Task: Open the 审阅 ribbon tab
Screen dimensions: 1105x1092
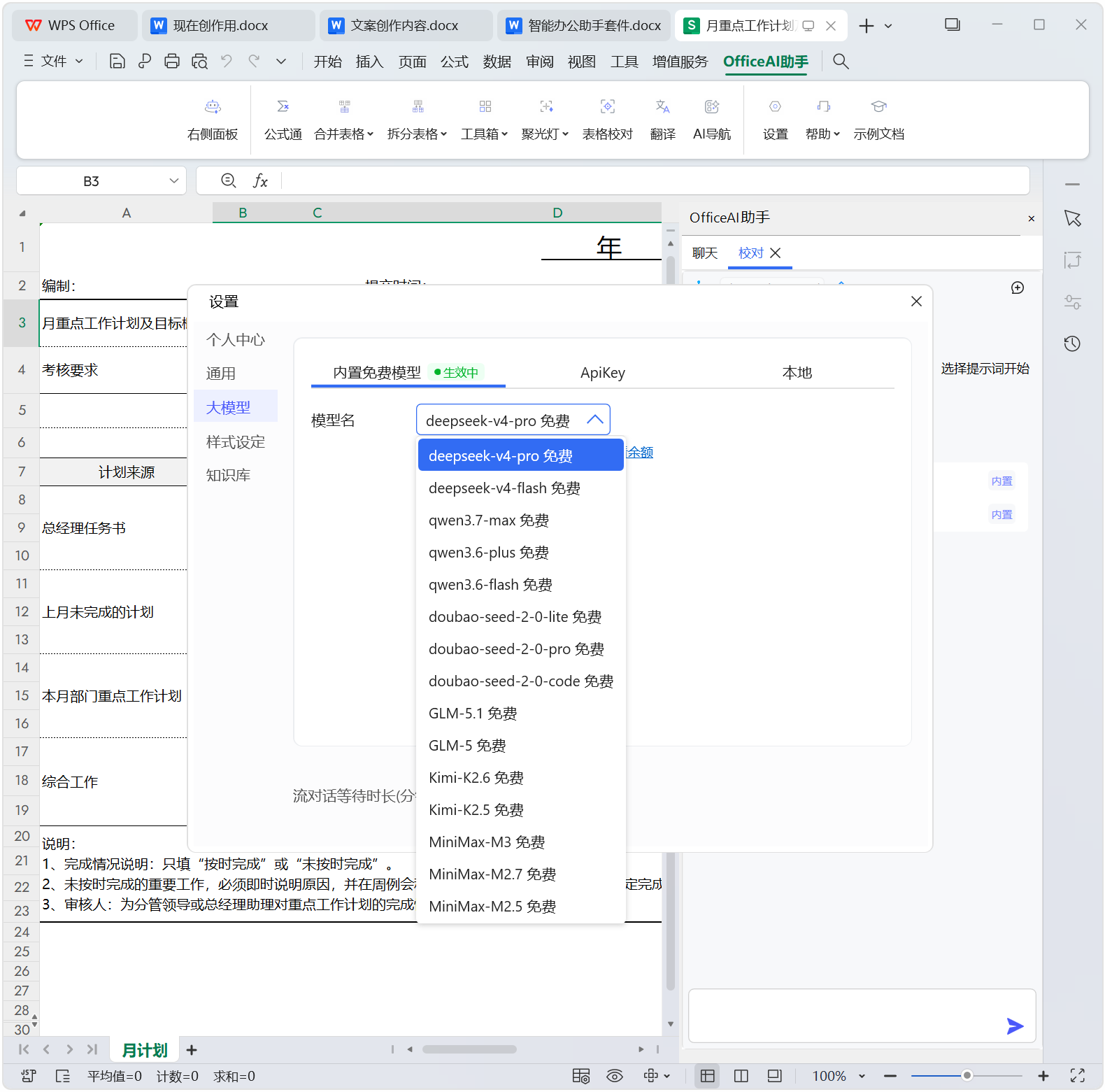Action: pyautogui.click(x=540, y=62)
